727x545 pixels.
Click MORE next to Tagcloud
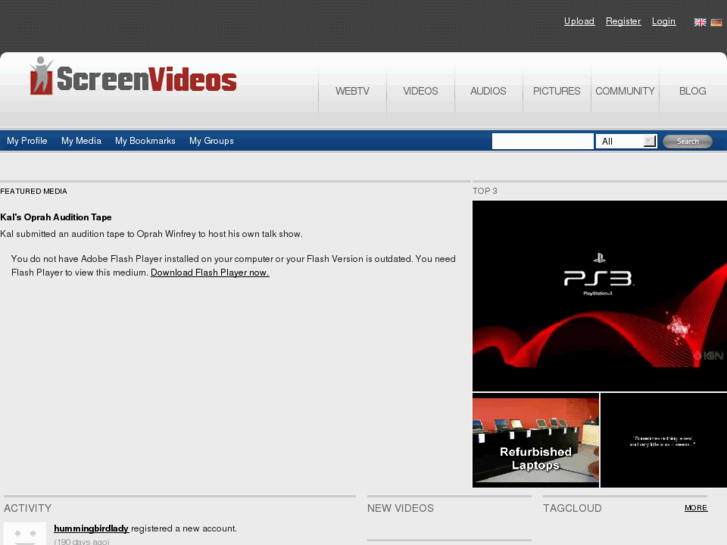696,508
